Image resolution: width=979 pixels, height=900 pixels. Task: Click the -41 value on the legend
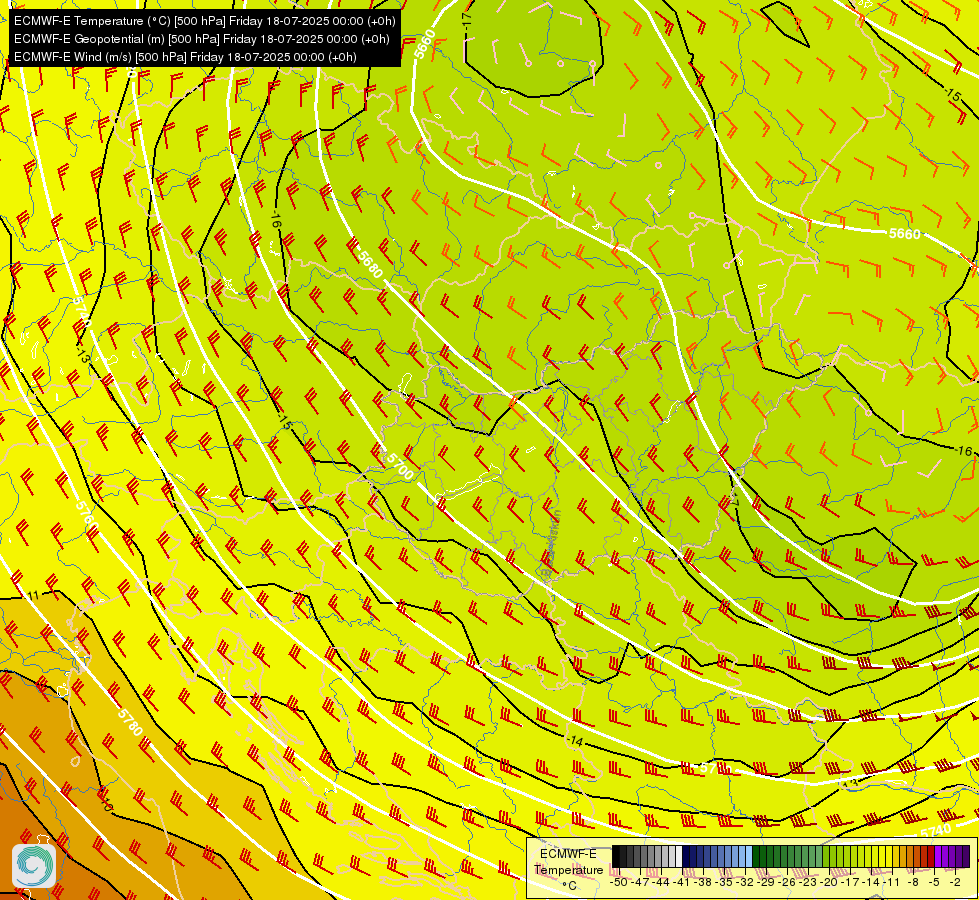point(681,882)
